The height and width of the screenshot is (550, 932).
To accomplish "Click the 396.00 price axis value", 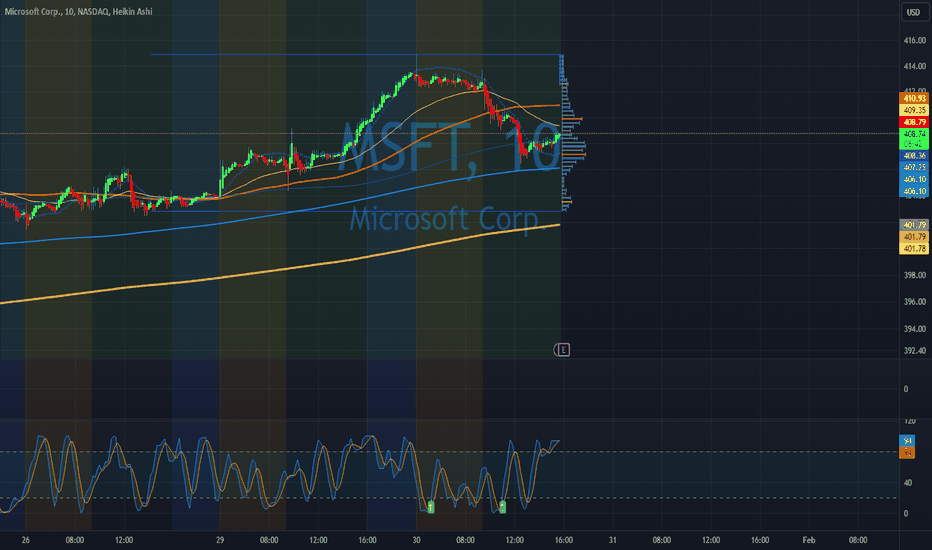I will pos(915,301).
